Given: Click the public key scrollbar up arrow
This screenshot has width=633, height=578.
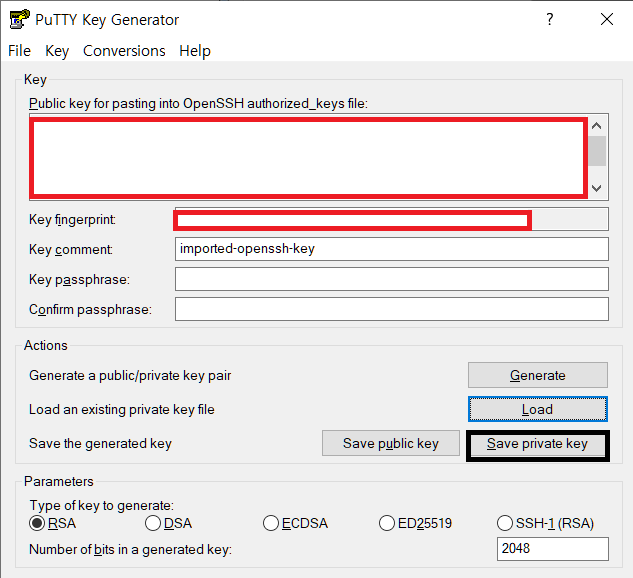Looking at the screenshot, I should click(597, 126).
